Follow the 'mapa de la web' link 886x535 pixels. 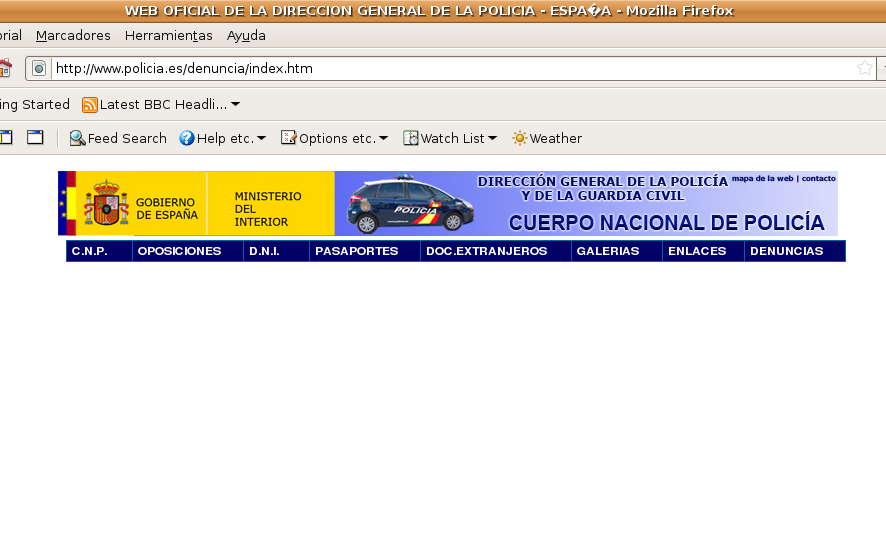(763, 179)
